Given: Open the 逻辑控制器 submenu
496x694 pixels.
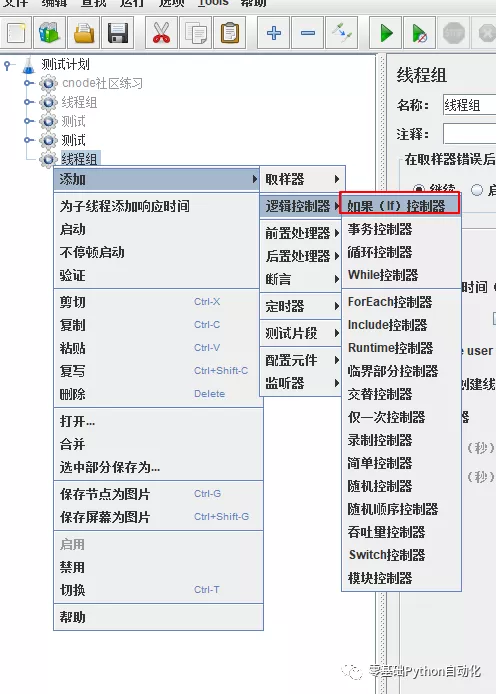Looking at the screenshot, I should (x=300, y=206).
